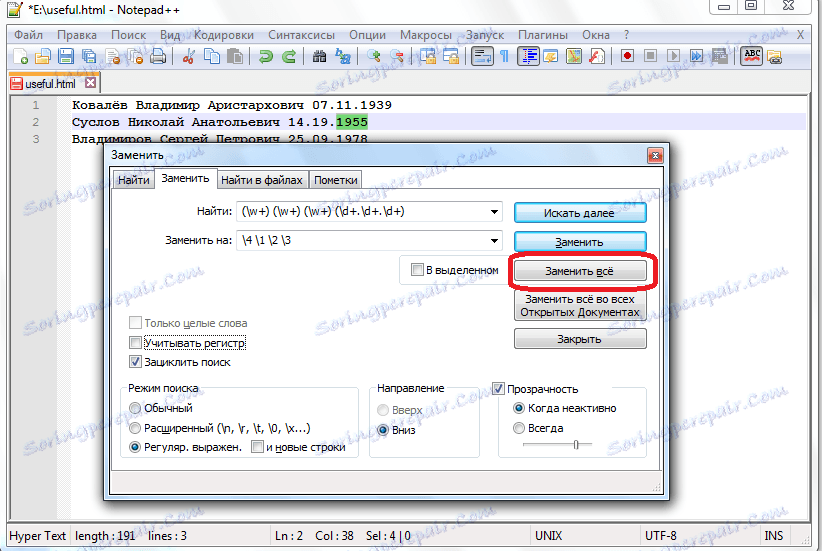Uncheck the "Прозрачность" checkbox
The height and width of the screenshot is (551, 822).
pos(499,389)
